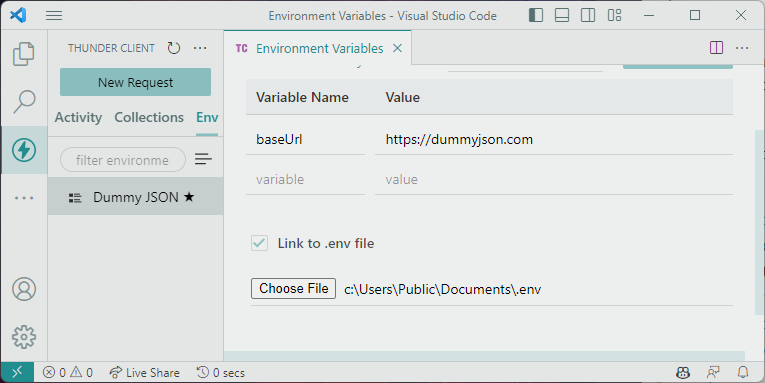
Task: Uncheck the Link to .env file checkbox
Action: 260,243
